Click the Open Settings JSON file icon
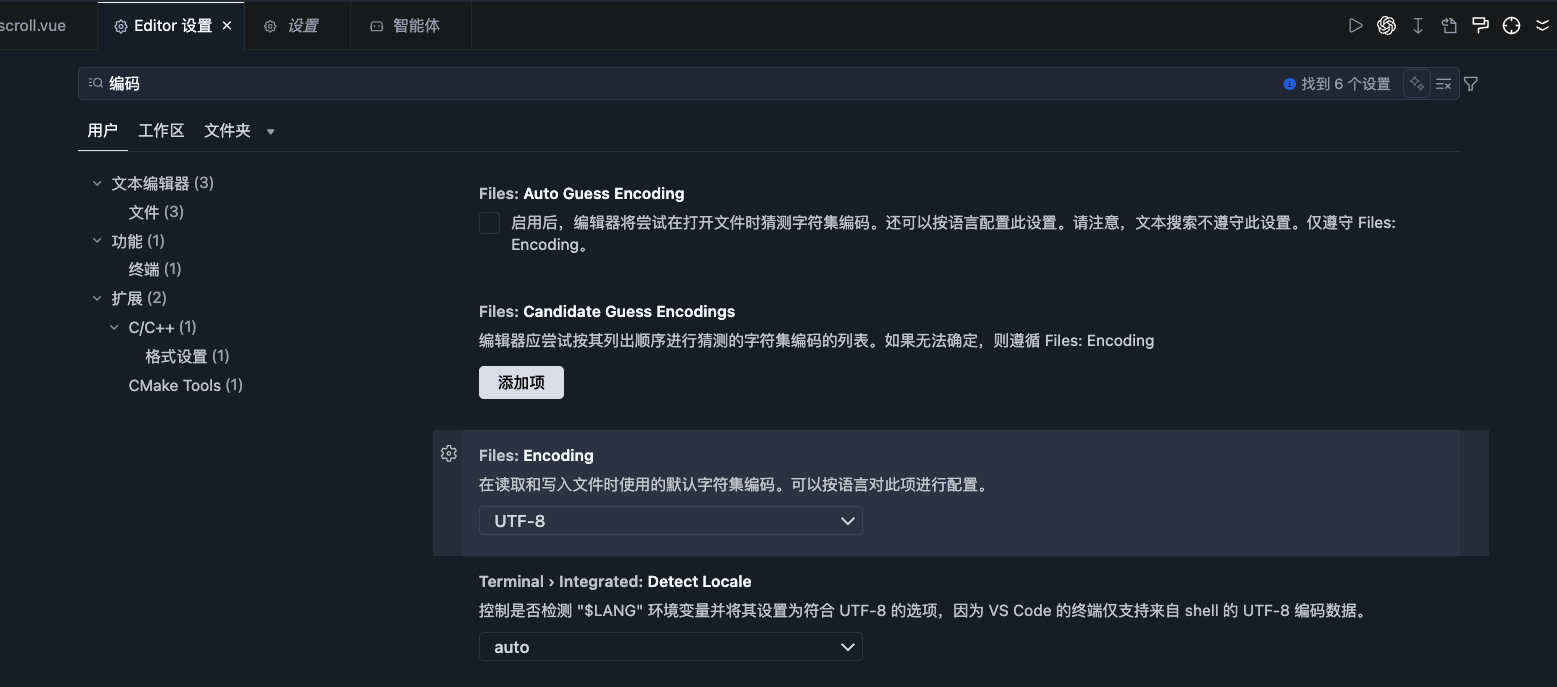 point(1449,26)
